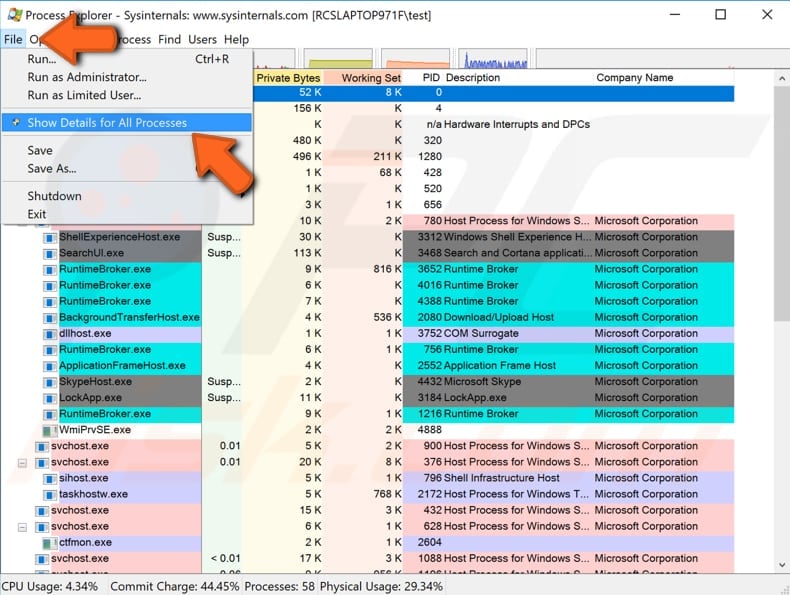
Task: Select the SearchUI.exe process name
Action: [91, 253]
